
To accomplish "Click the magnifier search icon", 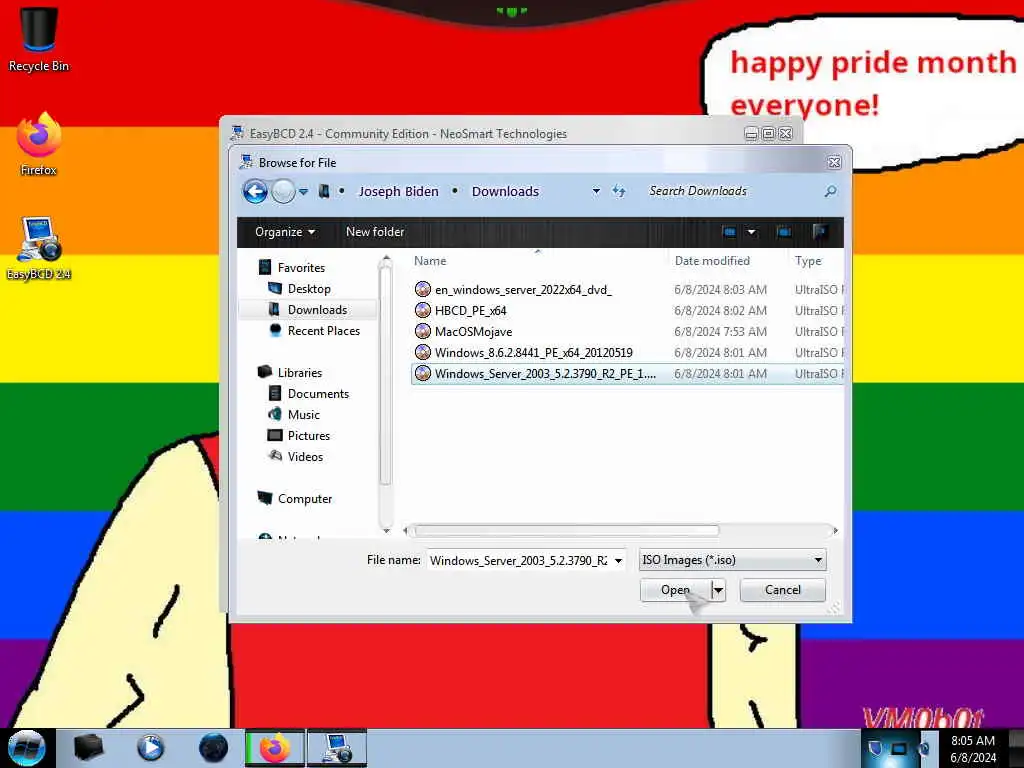I will tap(830, 191).
